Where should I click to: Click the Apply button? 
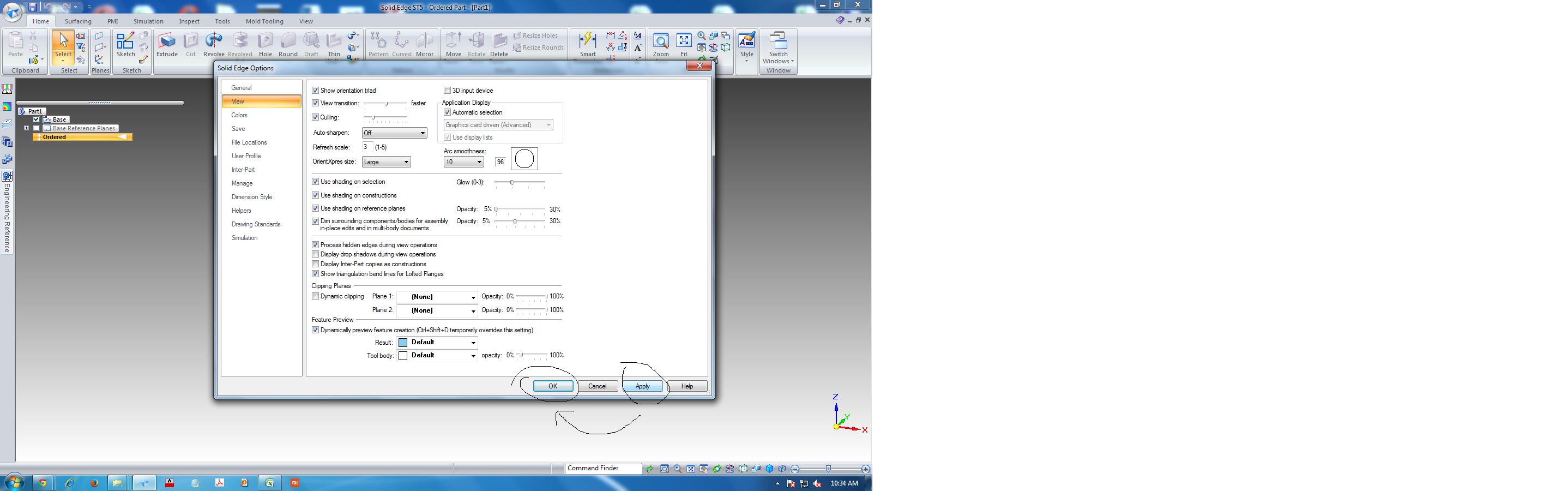[643, 386]
